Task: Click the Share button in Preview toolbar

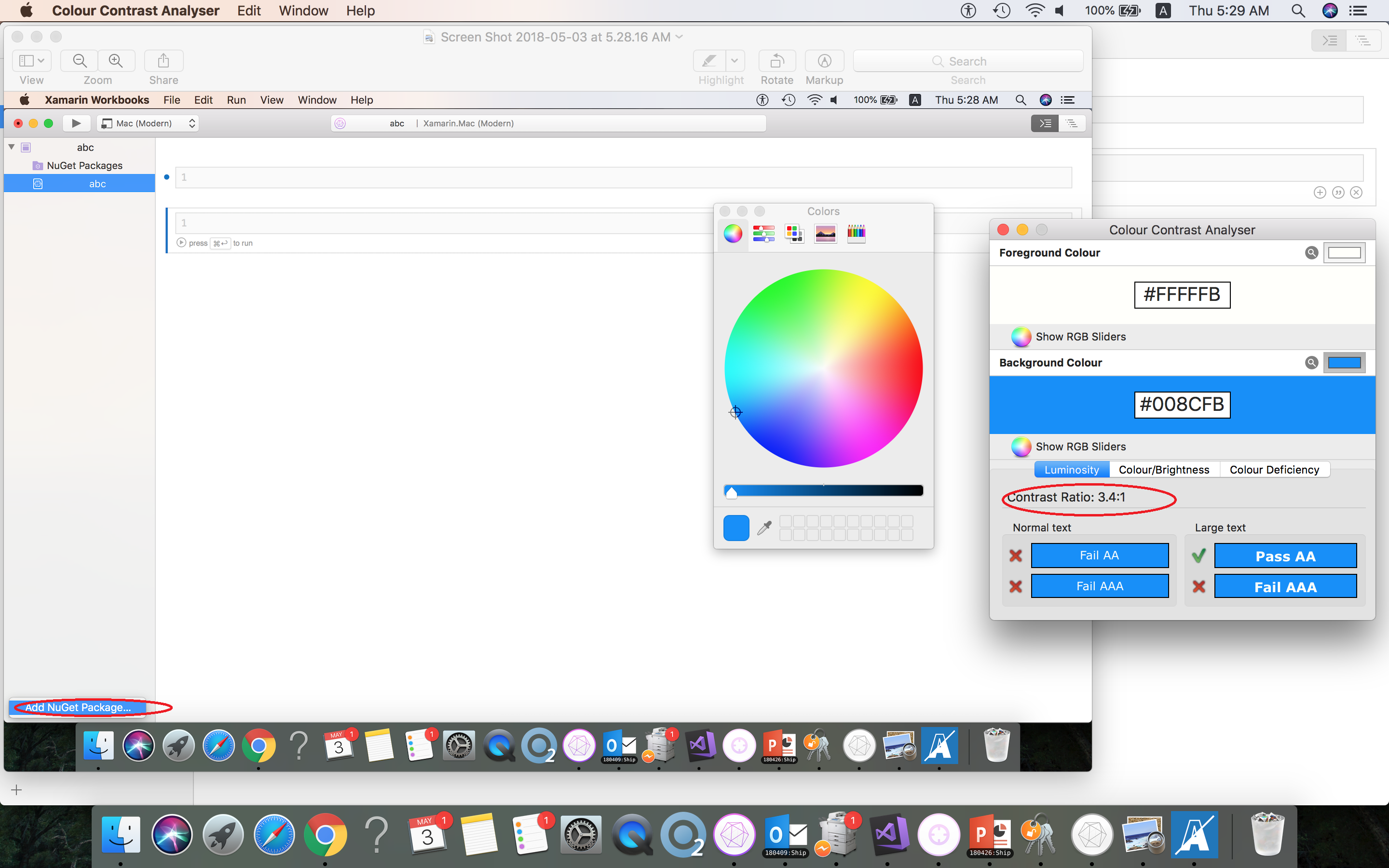Action: pos(163,61)
